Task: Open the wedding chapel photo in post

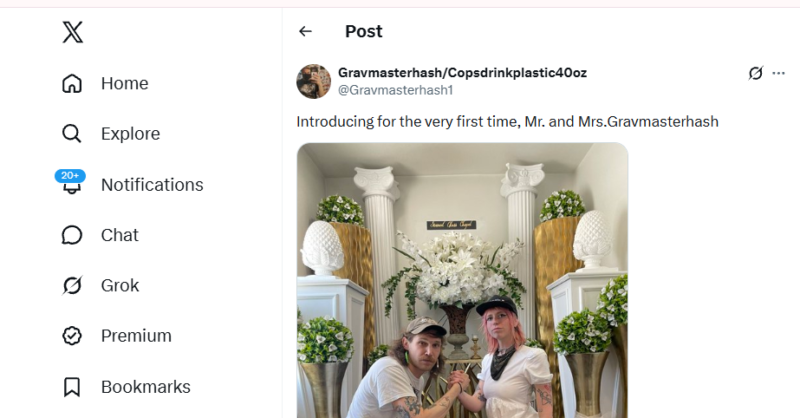Action: coord(462,280)
